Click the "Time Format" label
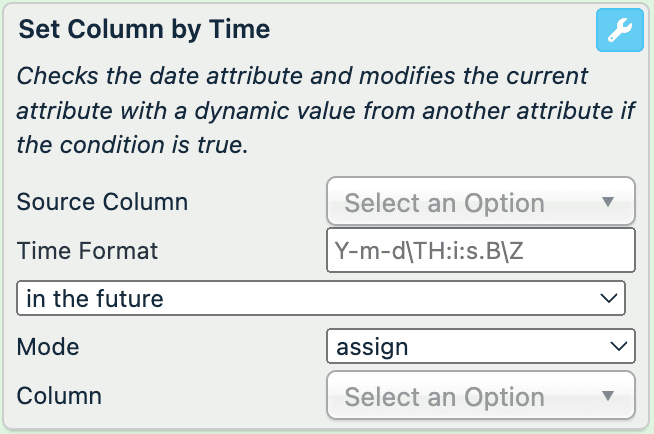The width and height of the screenshot is (654, 434). pyautogui.click(x=88, y=250)
